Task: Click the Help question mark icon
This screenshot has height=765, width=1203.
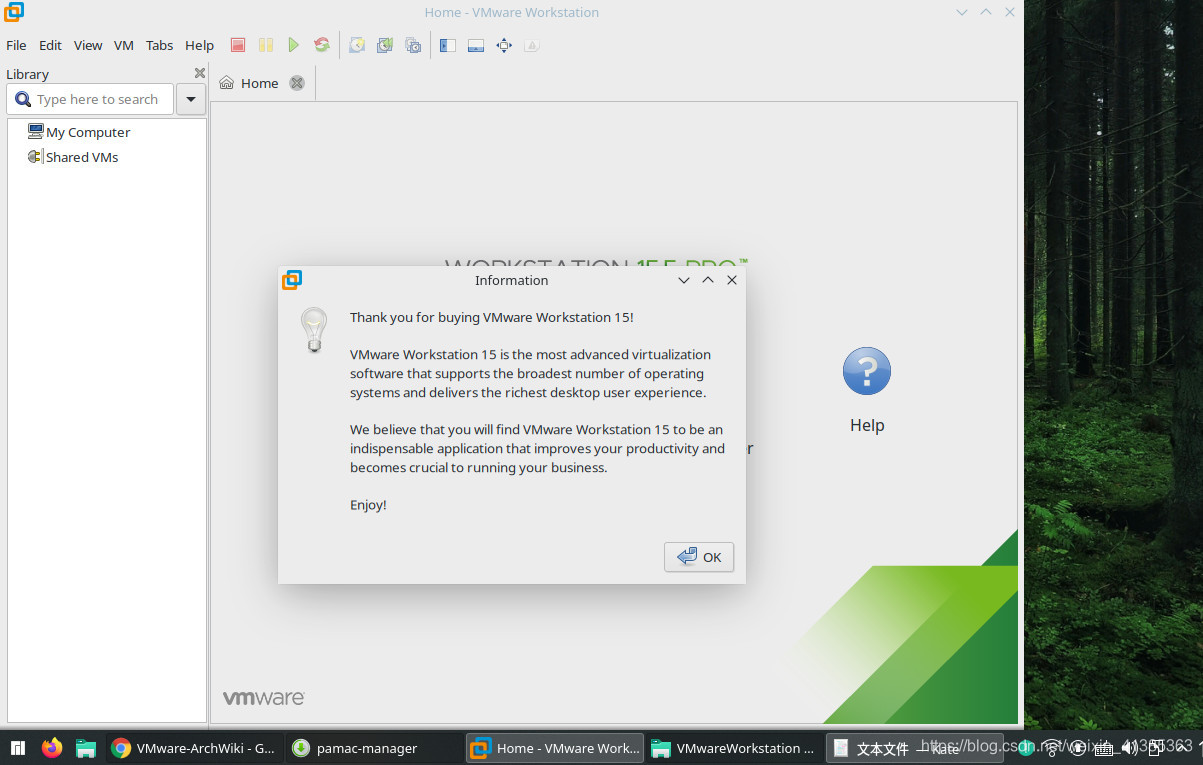Action: coord(867,371)
